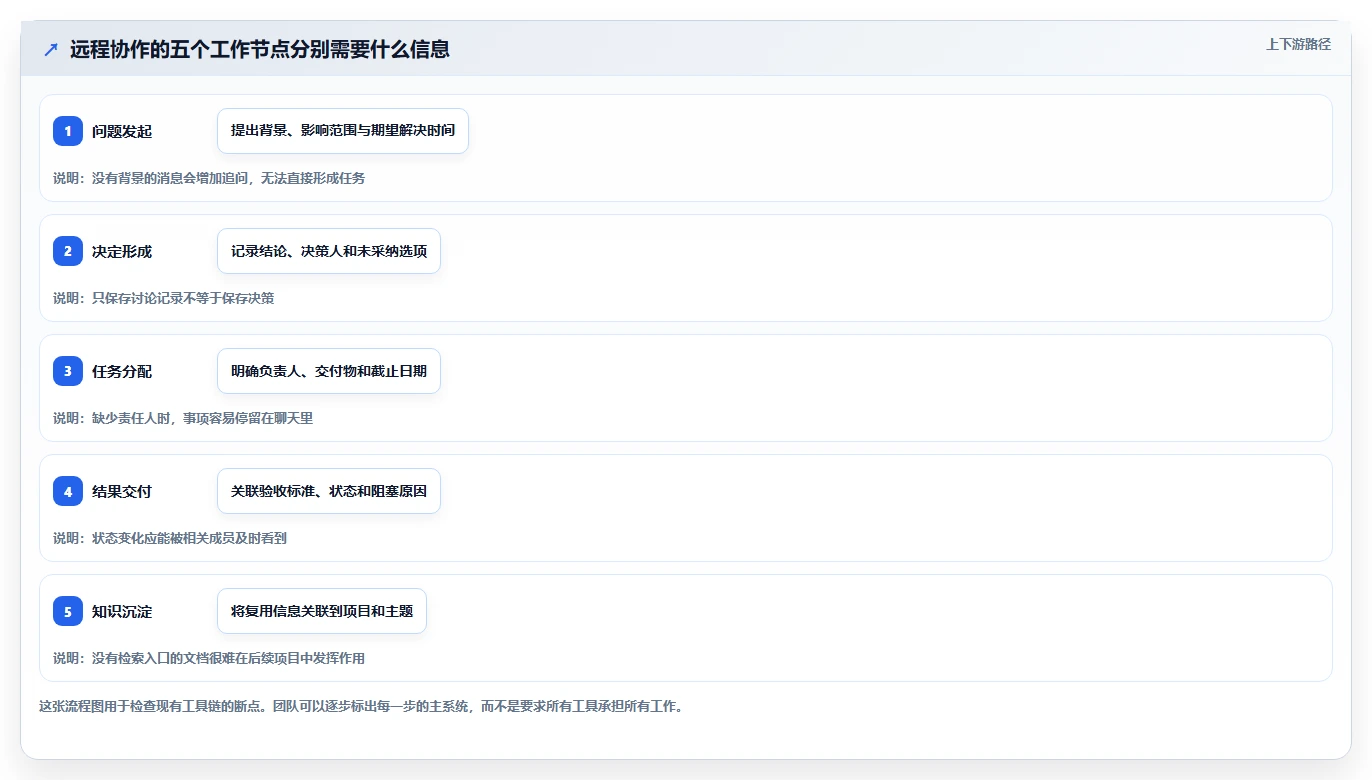Click the 记录结论、决策人和未采纳选项 box
Image resolution: width=1372 pixels, height=780 pixels.
coord(329,251)
